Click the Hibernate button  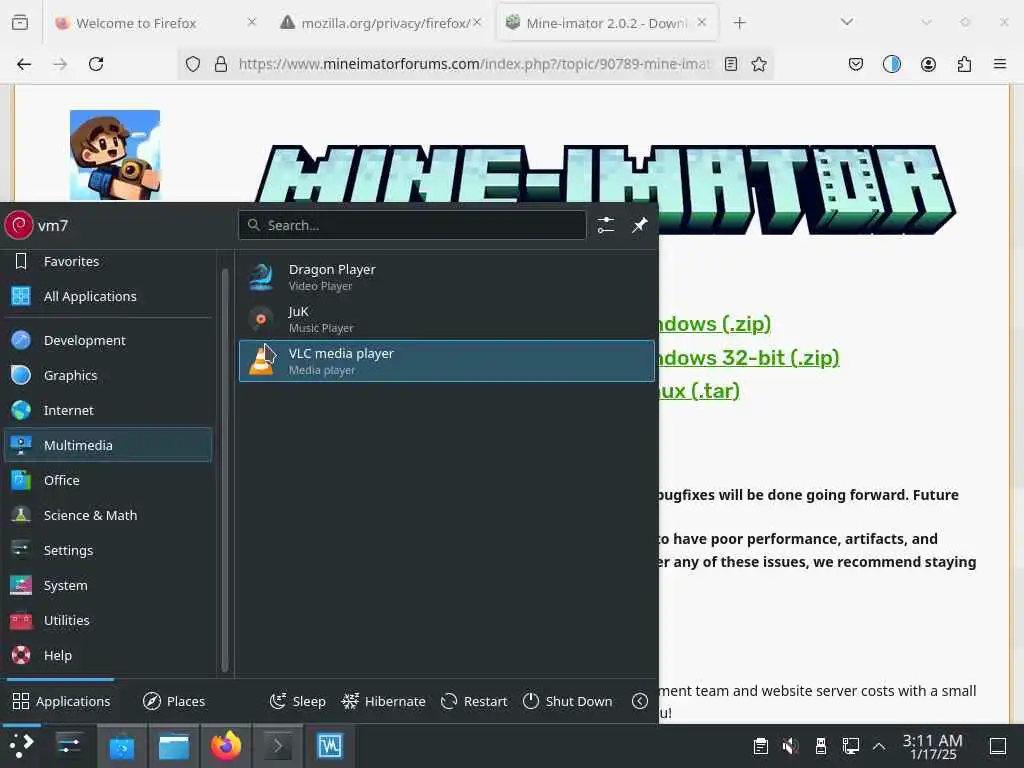[x=383, y=701]
